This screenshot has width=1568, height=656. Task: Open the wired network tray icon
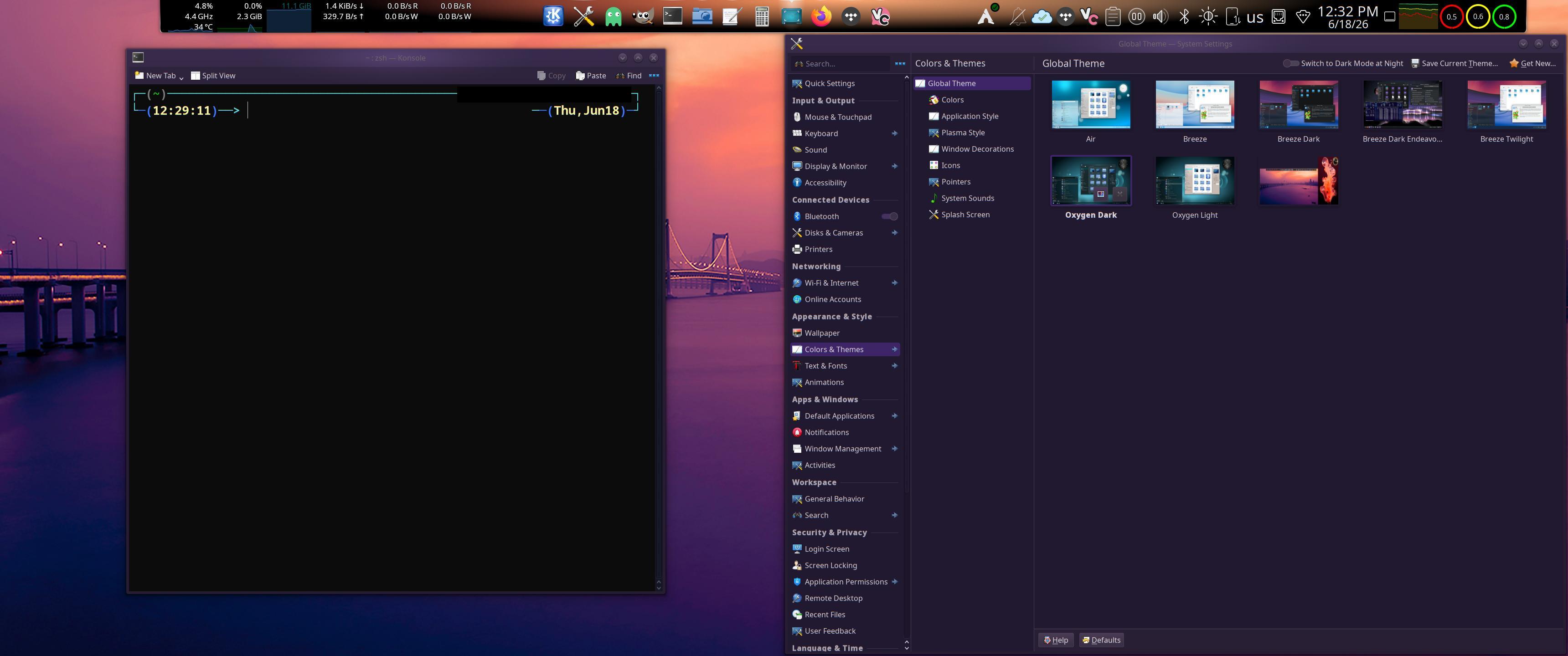pos(1279,16)
